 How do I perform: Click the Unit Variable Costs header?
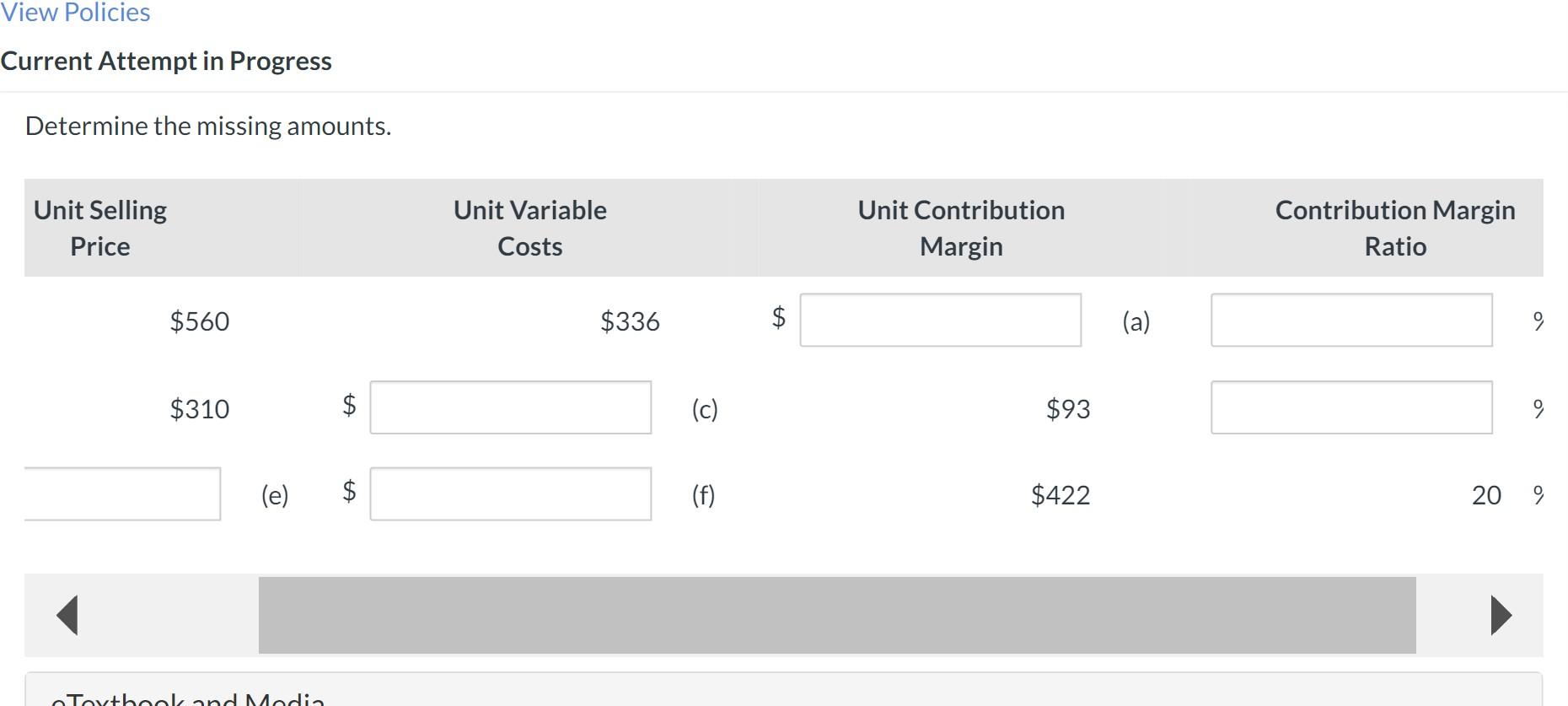click(x=529, y=228)
